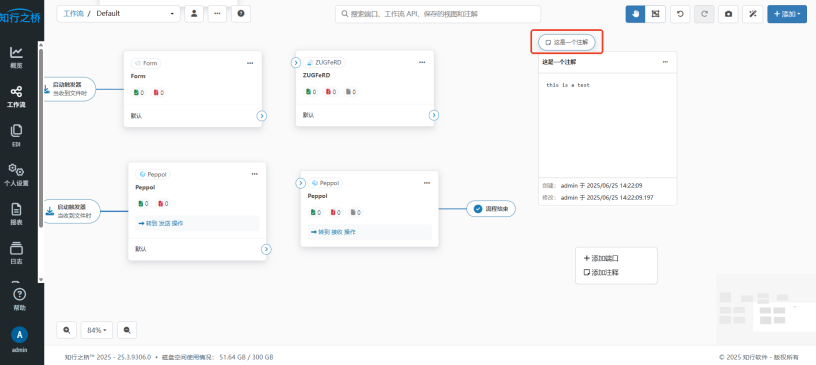This screenshot has width=816, height=365.
Task: Click the 这是一个注解 annotation pill tag
Action: pos(566,42)
